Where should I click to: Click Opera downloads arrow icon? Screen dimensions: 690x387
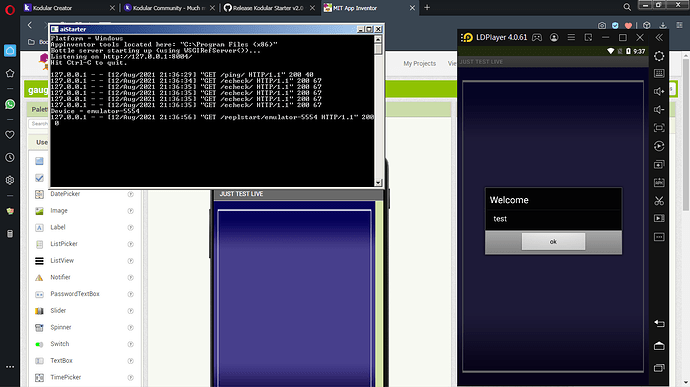tap(663, 26)
